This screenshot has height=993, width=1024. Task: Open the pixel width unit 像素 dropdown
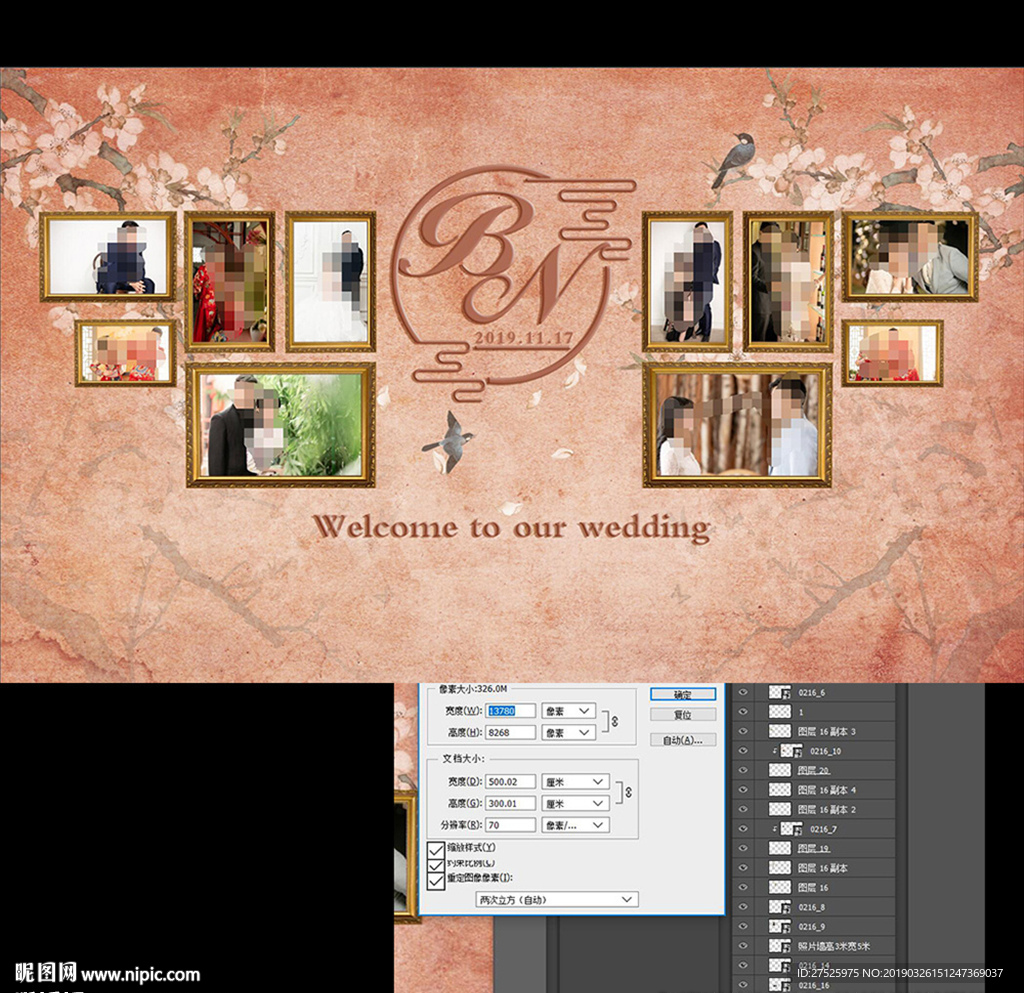point(568,711)
